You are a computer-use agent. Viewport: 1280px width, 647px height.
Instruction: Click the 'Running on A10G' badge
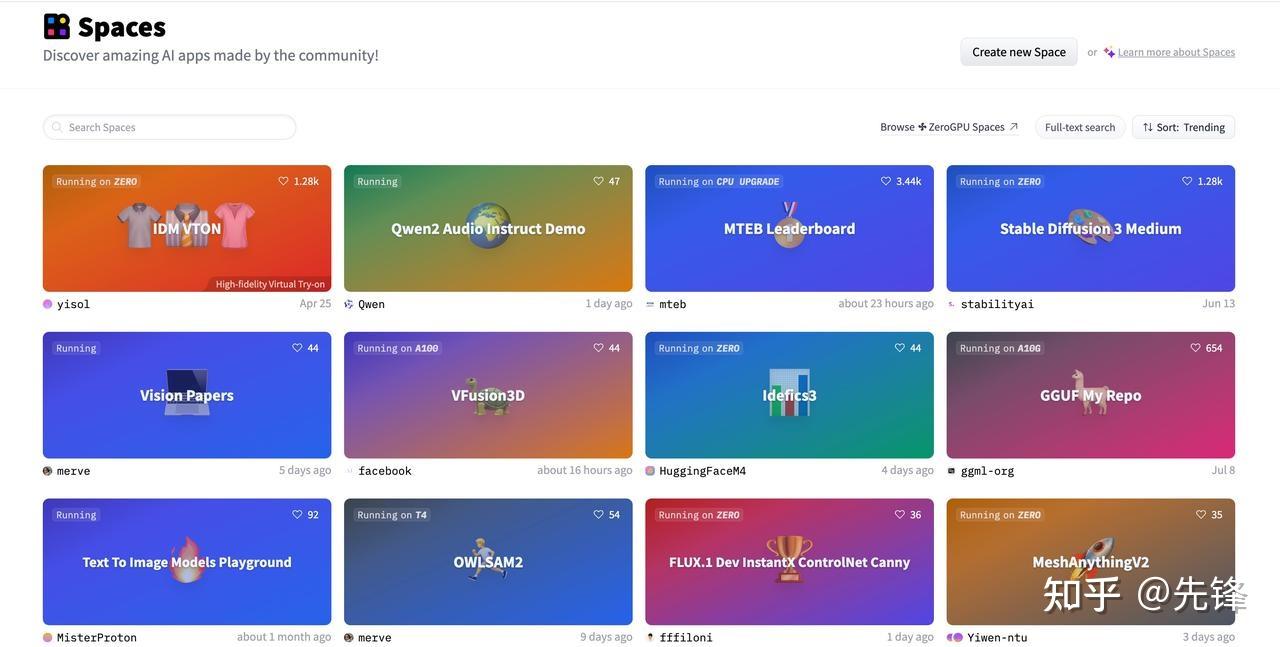point(1001,348)
